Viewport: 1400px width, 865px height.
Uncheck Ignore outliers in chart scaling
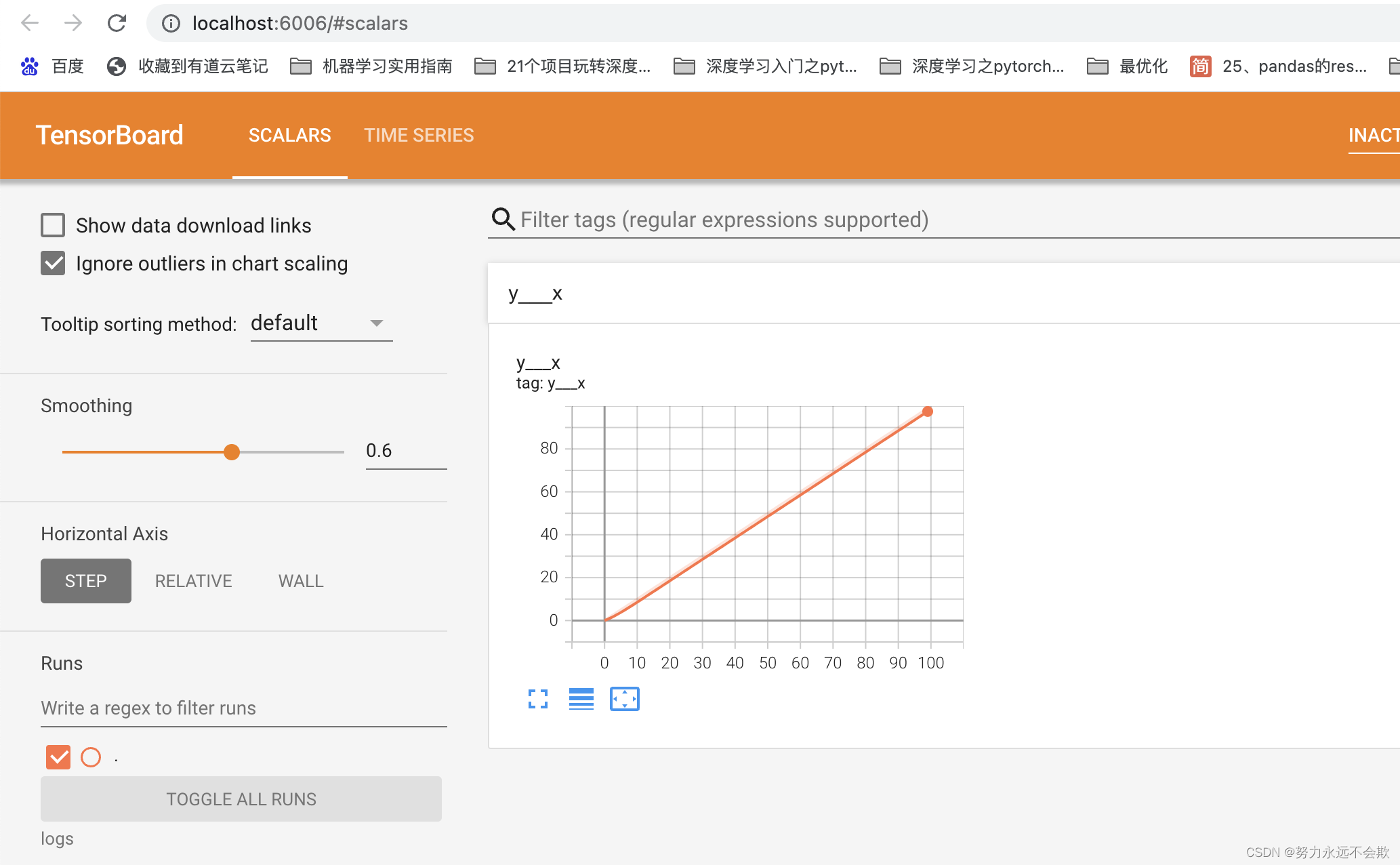click(x=53, y=263)
